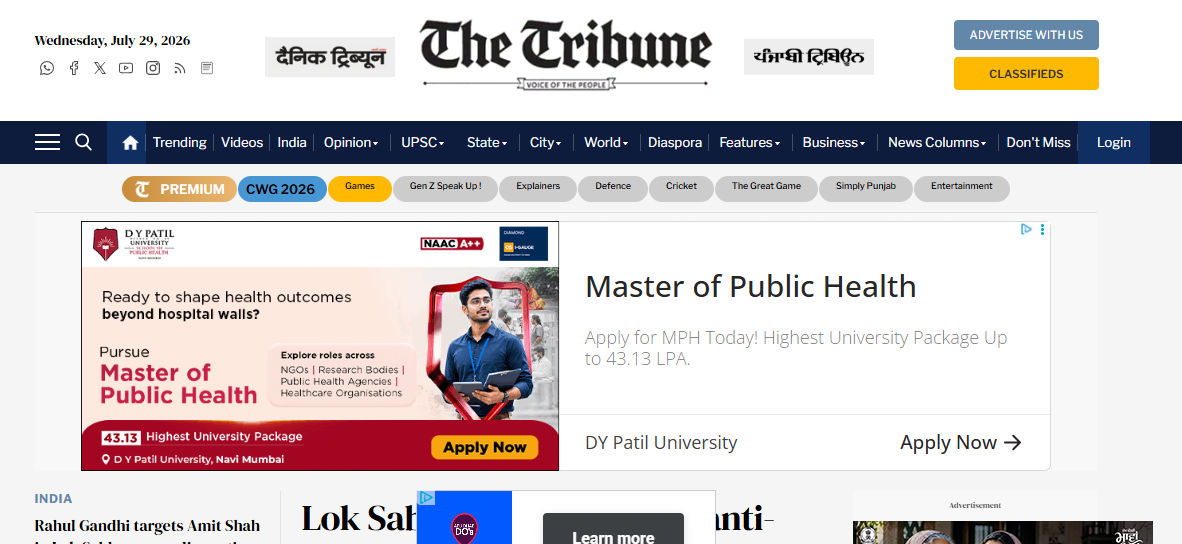
Task: Open the ad choices options icon
Action: click(x=1043, y=229)
